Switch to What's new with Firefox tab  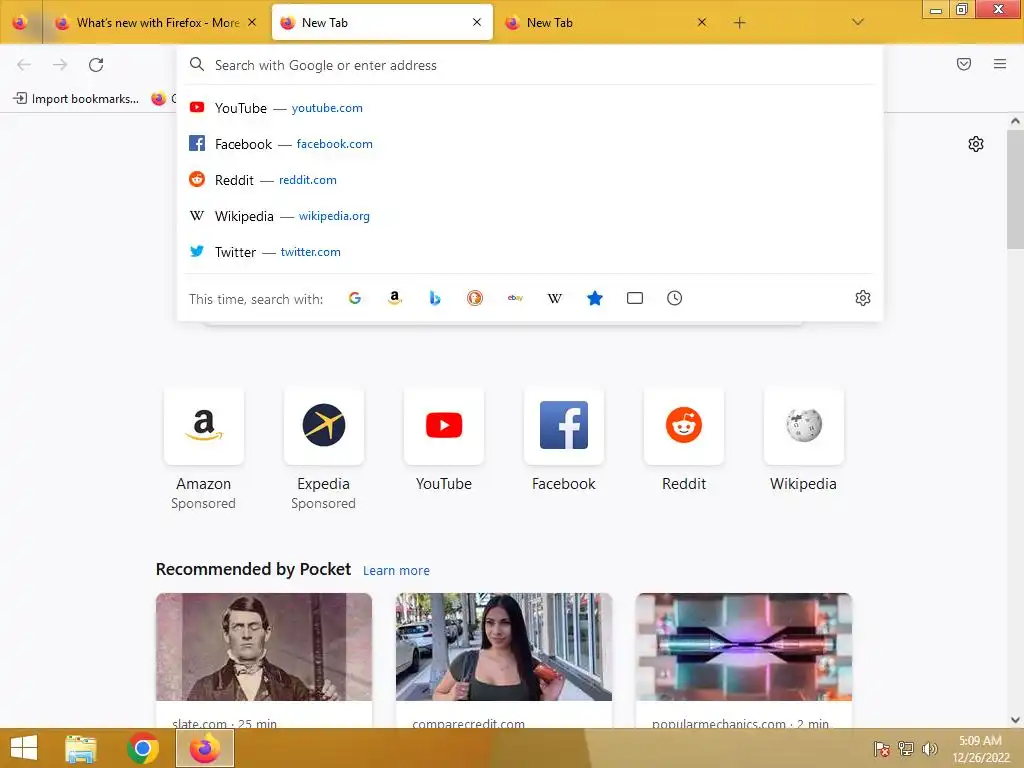157,23
